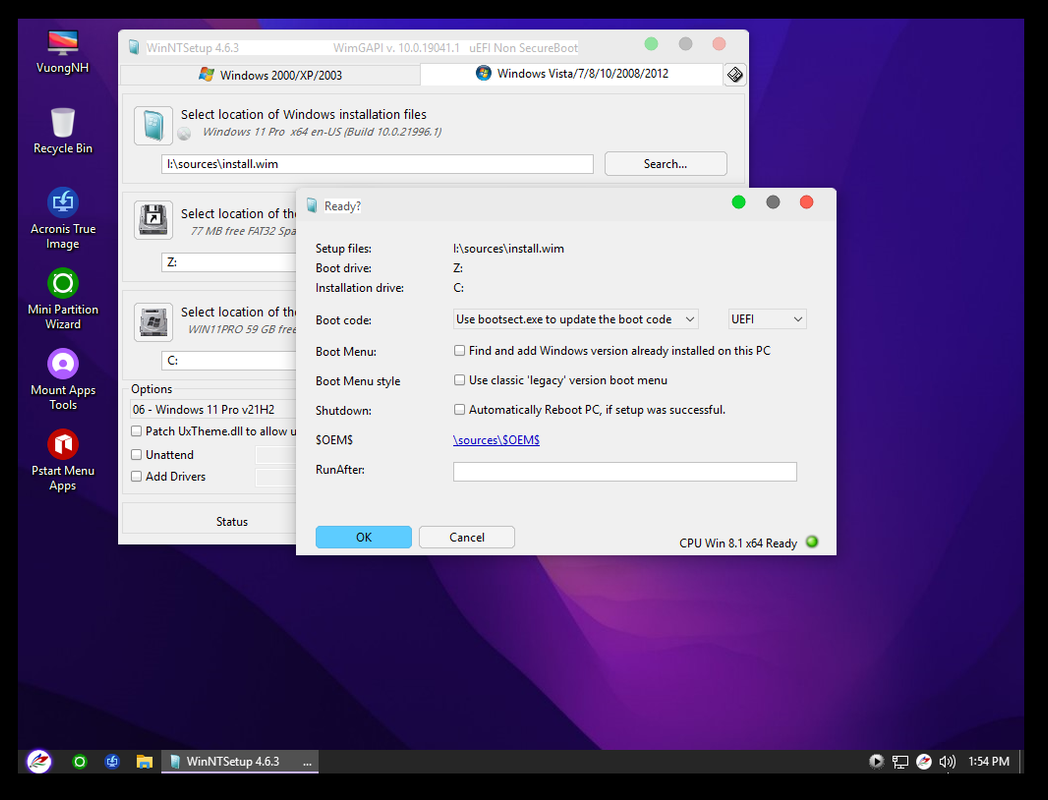Click WinNTSetup title bar app icon
Image resolution: width=1048 pixels, height=800 pixels.
click(134, 47)
